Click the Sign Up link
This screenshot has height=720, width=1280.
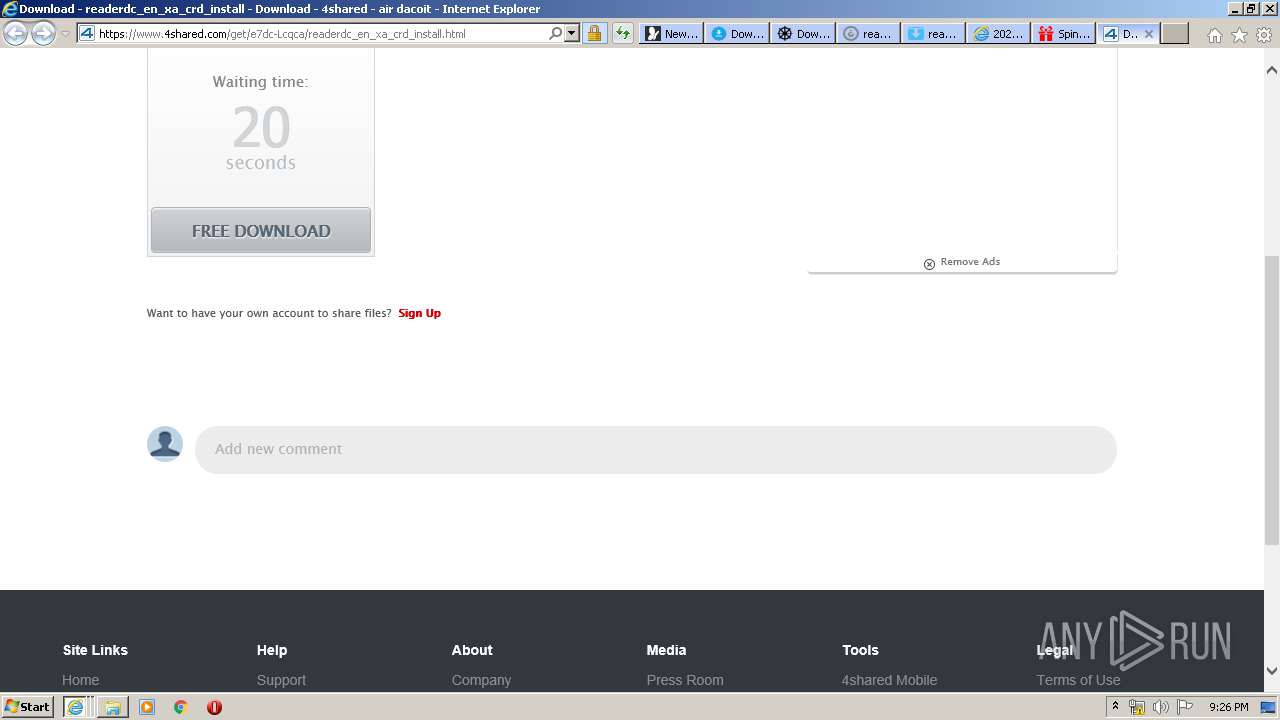pos(419,313)
